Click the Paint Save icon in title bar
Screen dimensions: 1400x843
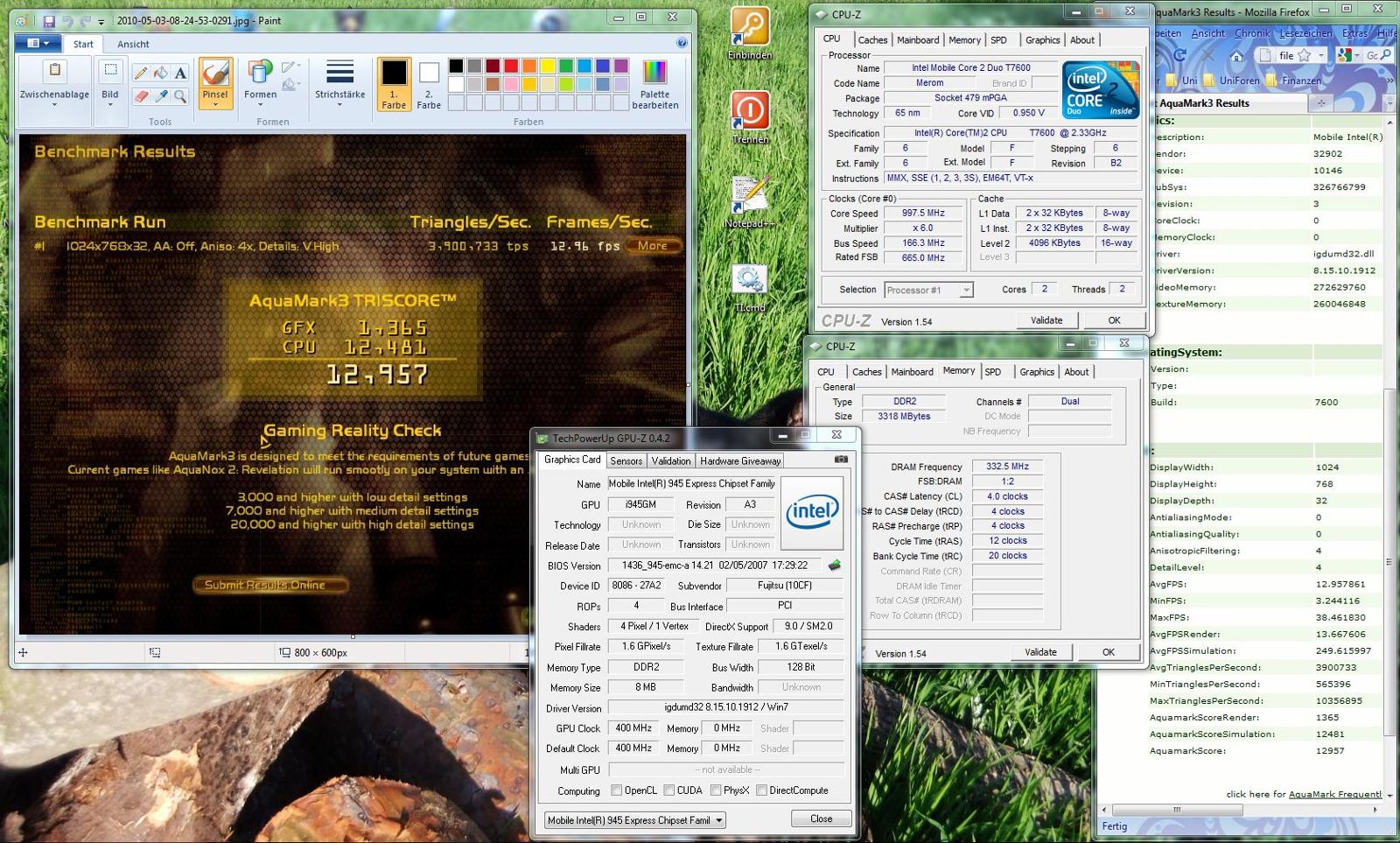(49, 20)
